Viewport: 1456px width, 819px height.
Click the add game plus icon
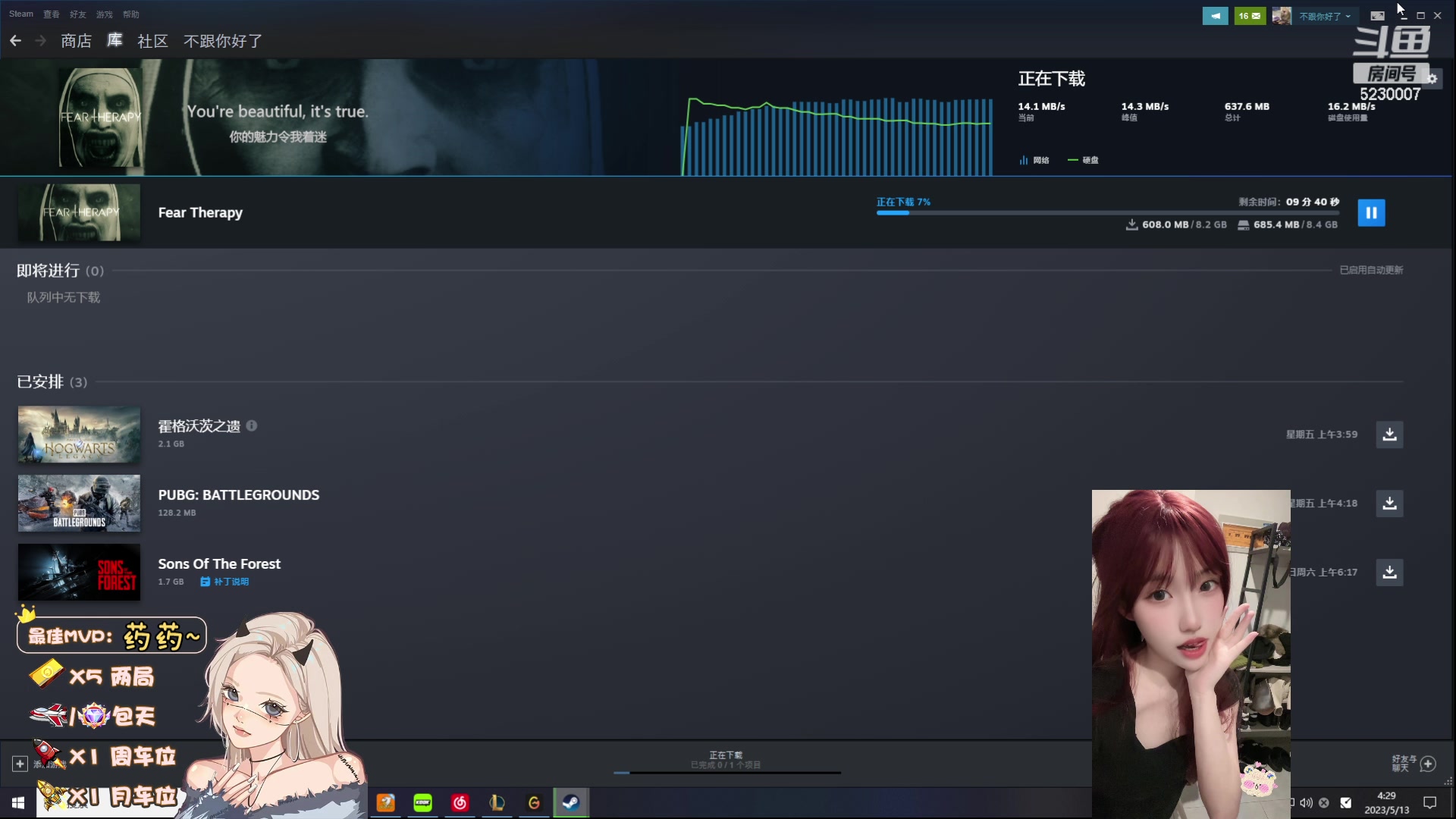click(x=20, y=764)
